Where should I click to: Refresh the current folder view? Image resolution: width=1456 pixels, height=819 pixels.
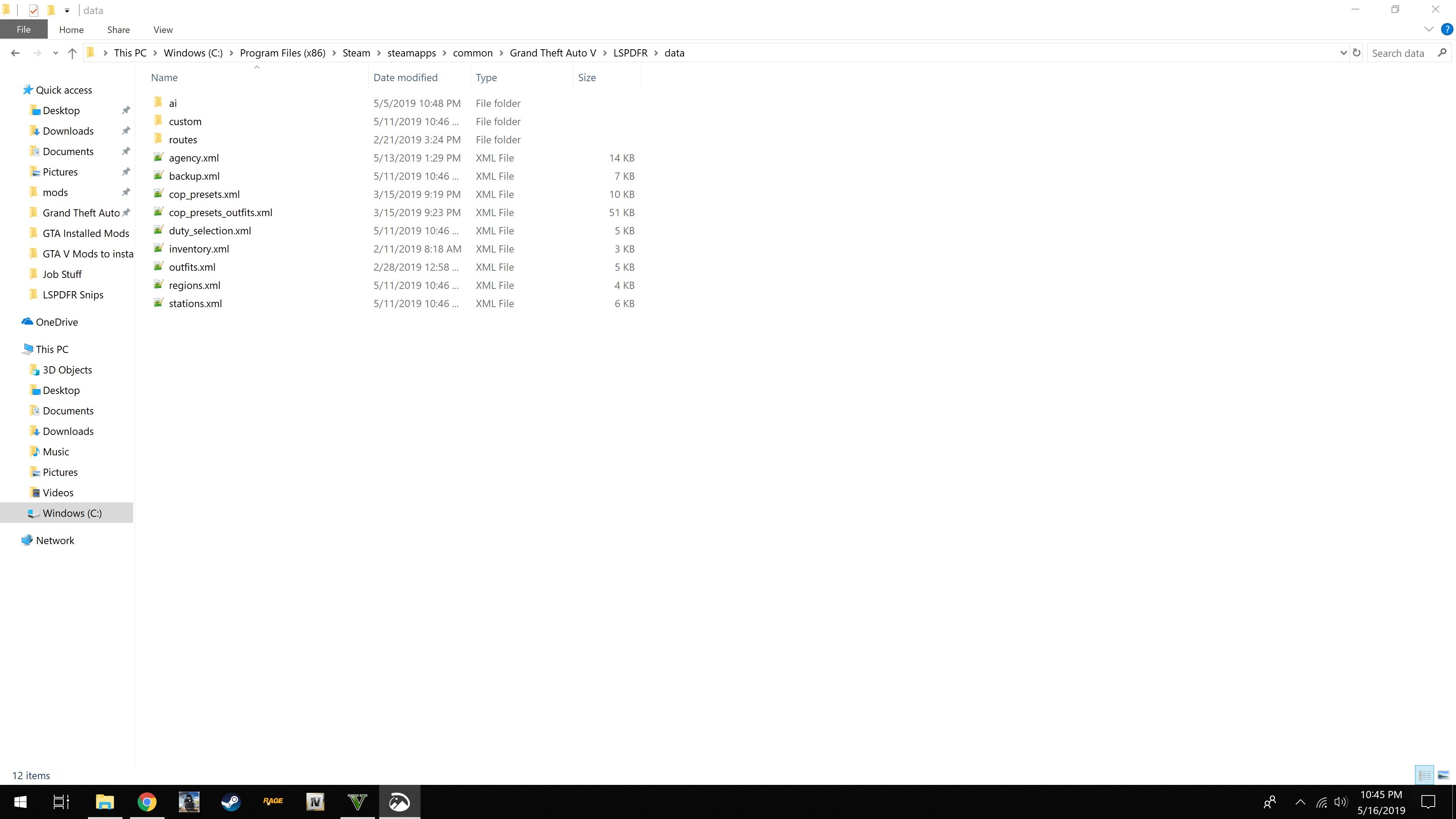coord(1356,53)
